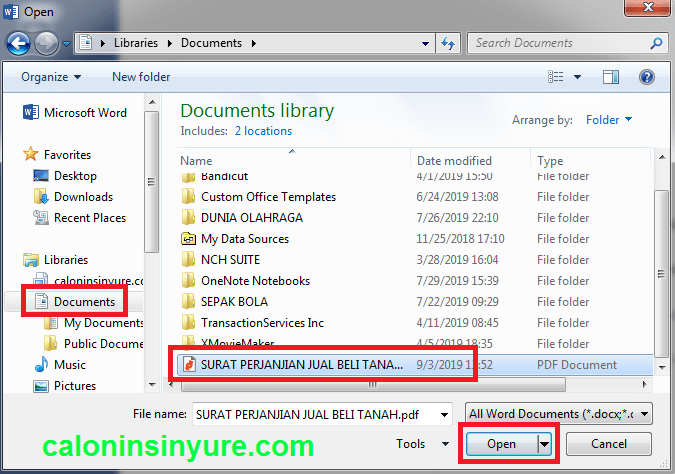Viewport: 675px width, 474px height.
Task: Click the grayed Forward arrow button
Action: (46, 43)
